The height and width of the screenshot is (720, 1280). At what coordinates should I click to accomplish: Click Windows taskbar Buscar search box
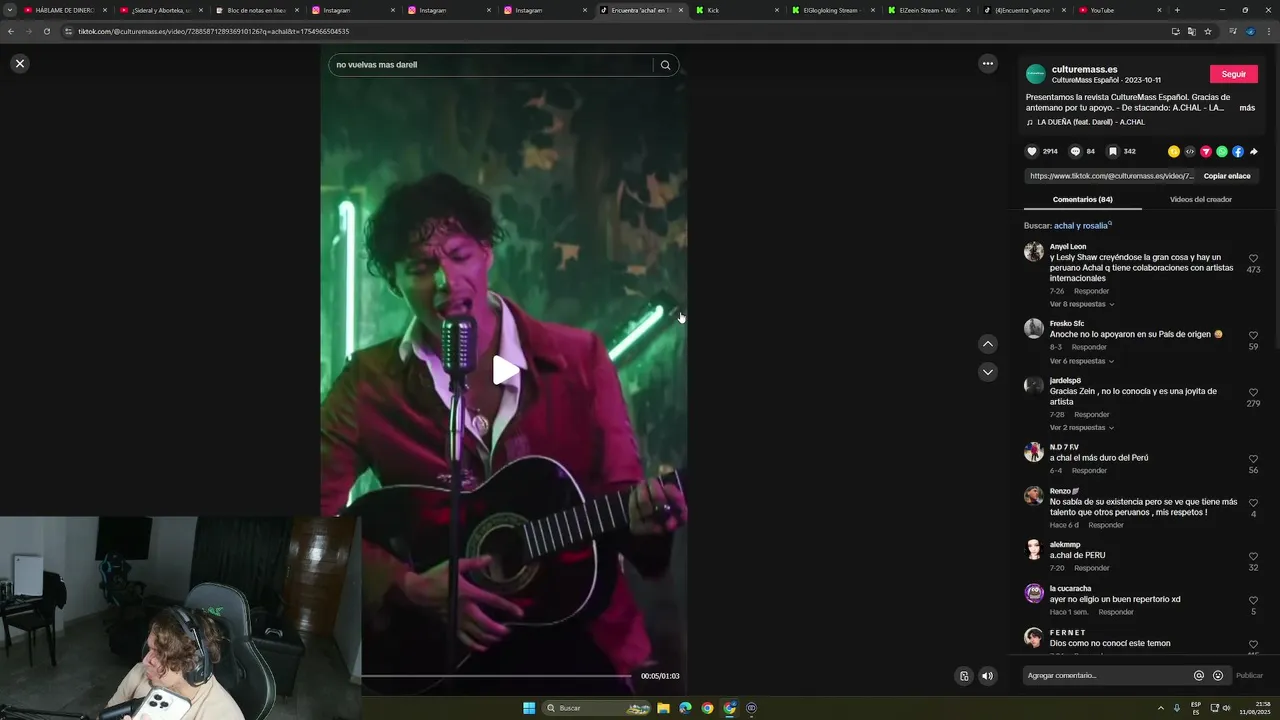coord(597,708)
